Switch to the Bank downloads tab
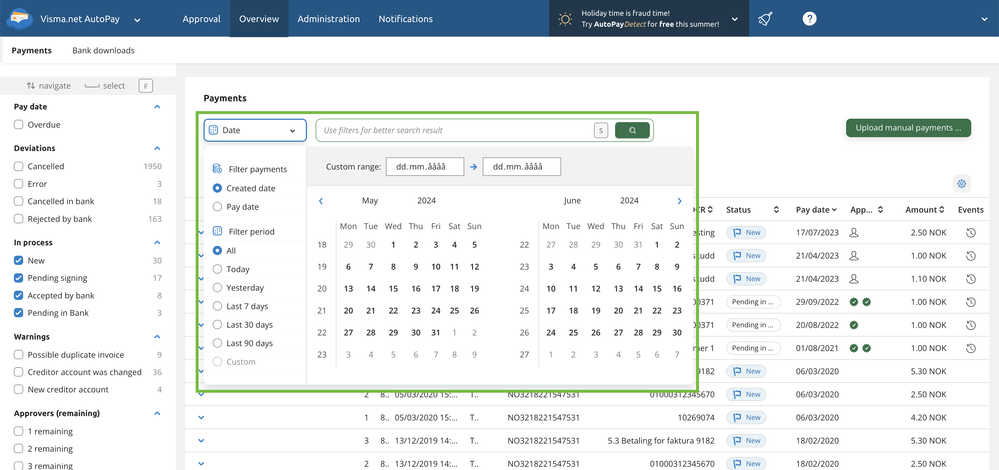 103,50
